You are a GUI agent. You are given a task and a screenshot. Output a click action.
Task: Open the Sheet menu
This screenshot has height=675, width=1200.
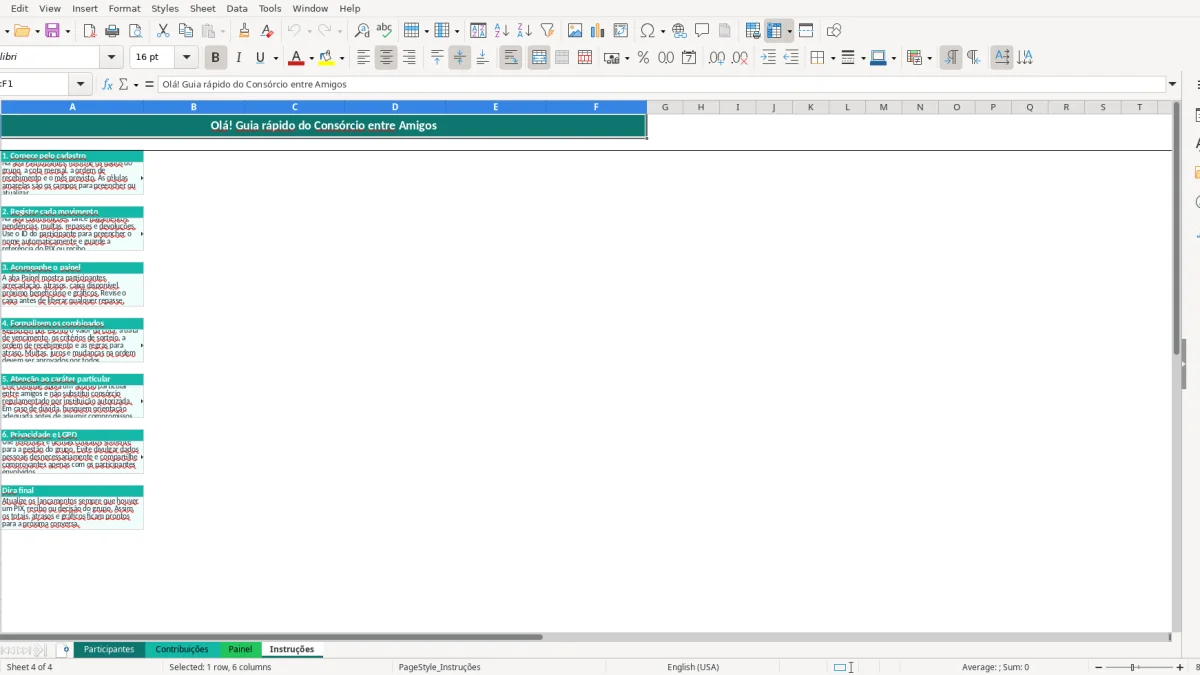pos(203,8)
